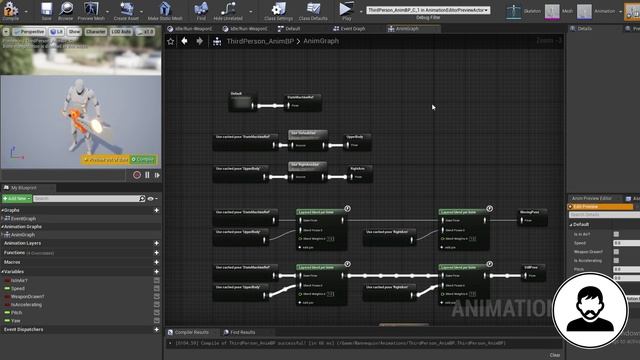Select the Anim Preview Editor tab
The height and width of the screenshot is (360, 640).
592,198
